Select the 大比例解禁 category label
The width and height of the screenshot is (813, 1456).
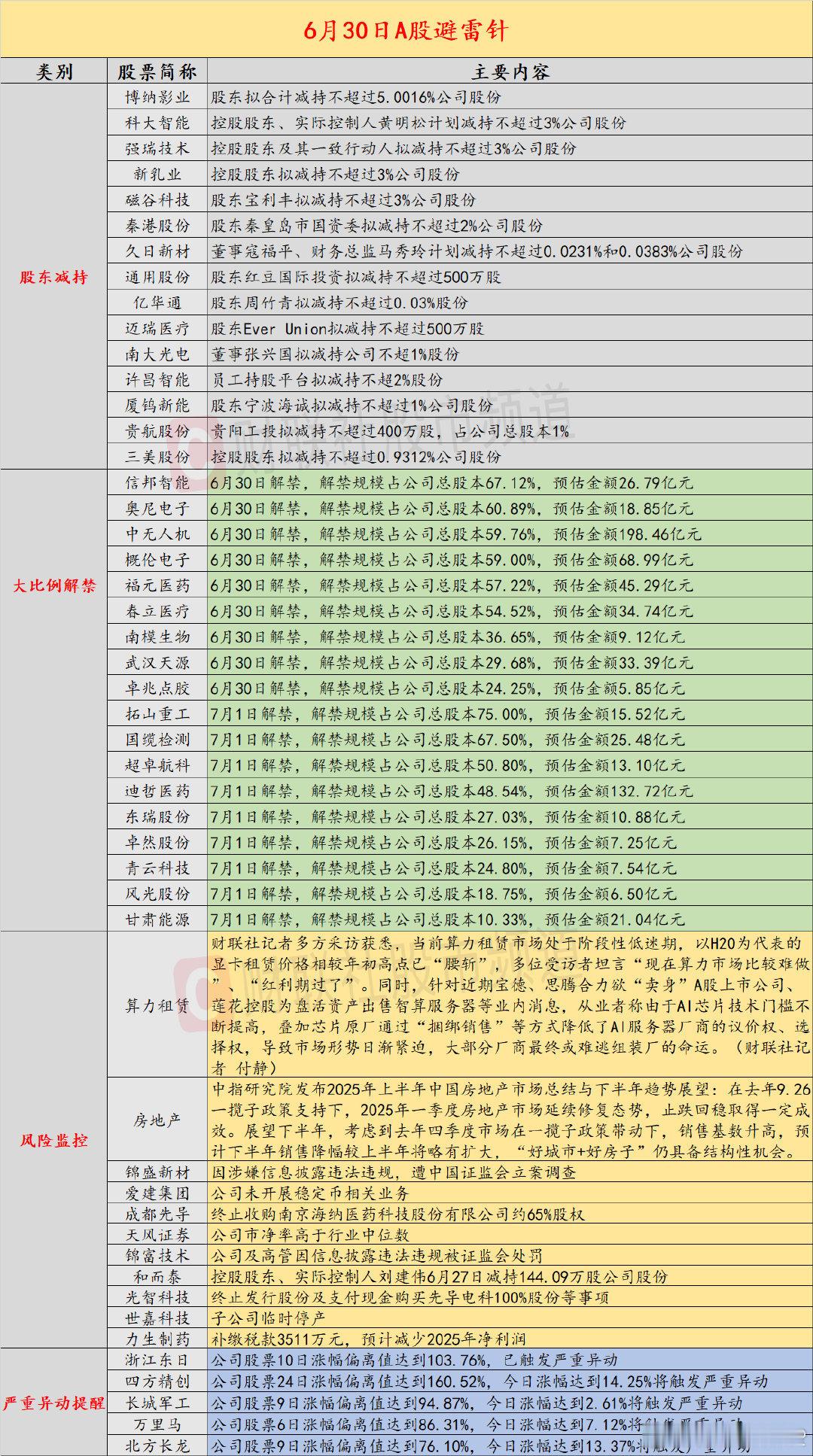(x=53, y=585)
